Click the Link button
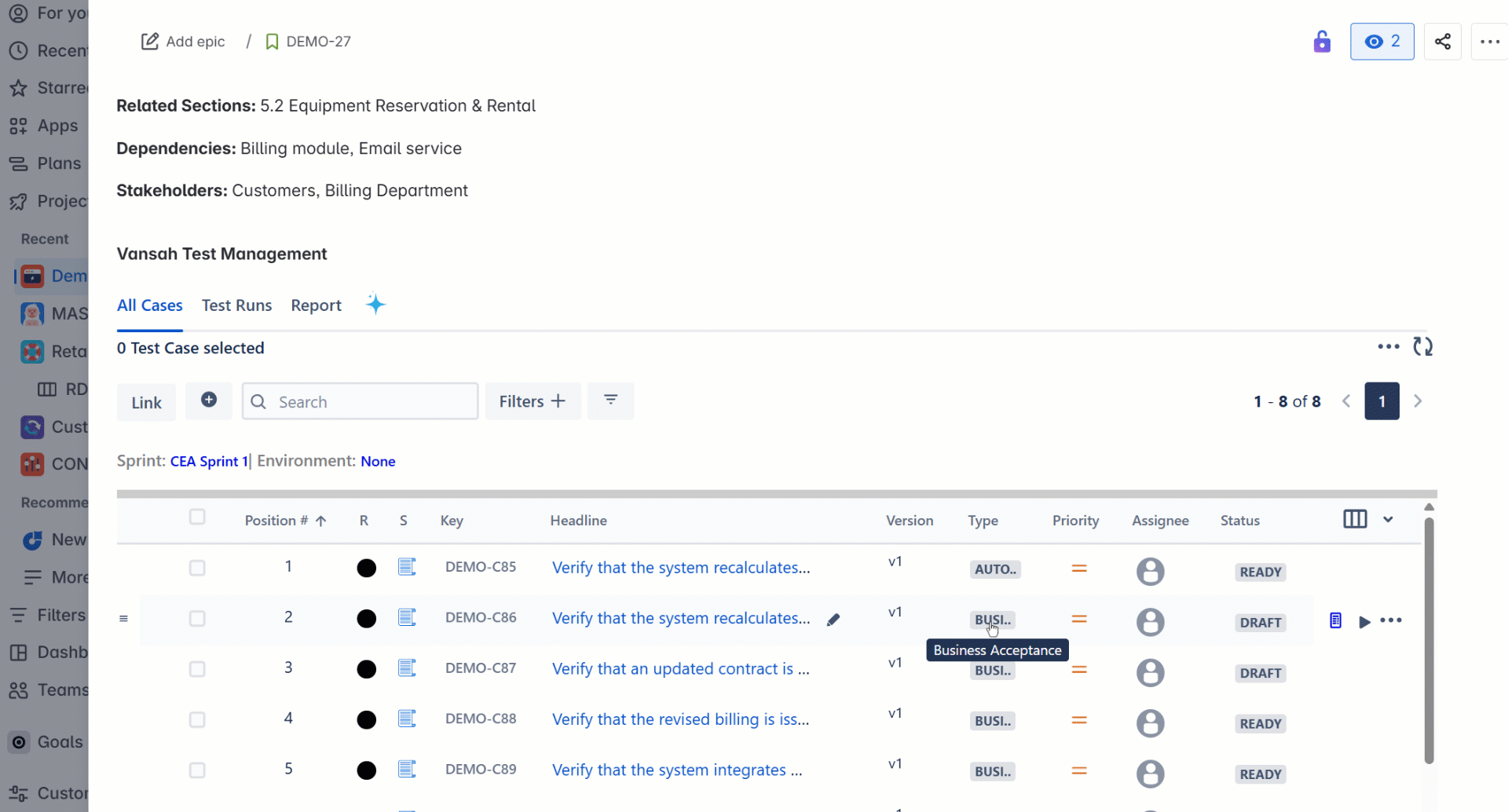This screenshot has width=1508, height=812. click(146, 402)
